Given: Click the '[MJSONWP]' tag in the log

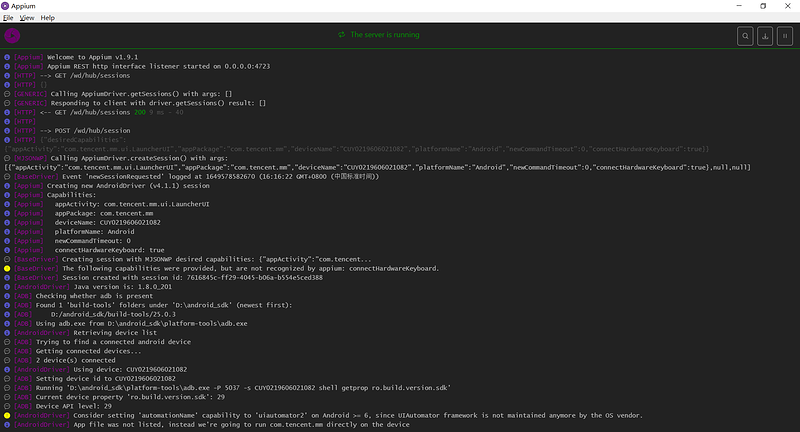Looking at the screenshot, I should tap(31, 158).
